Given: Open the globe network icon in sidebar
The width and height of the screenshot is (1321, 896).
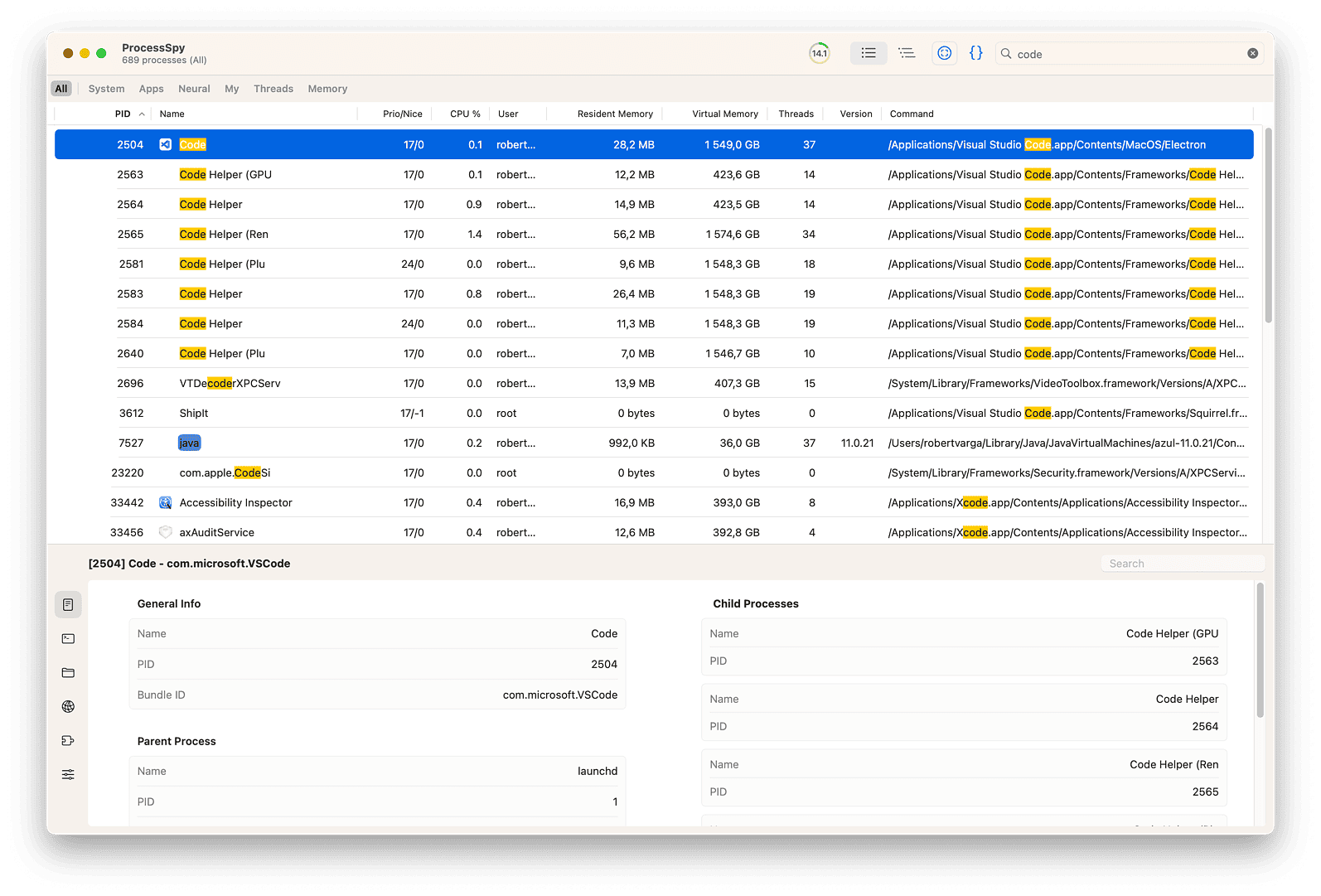Looking at the screenshot, I should [68, 707].
